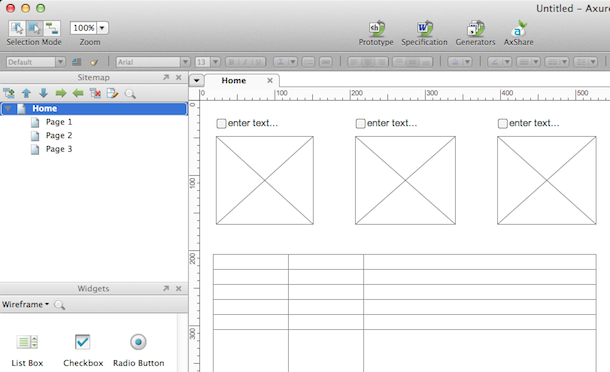Open the Arial font dropdown
610x372 pixels.
click(x=185, y=62)
